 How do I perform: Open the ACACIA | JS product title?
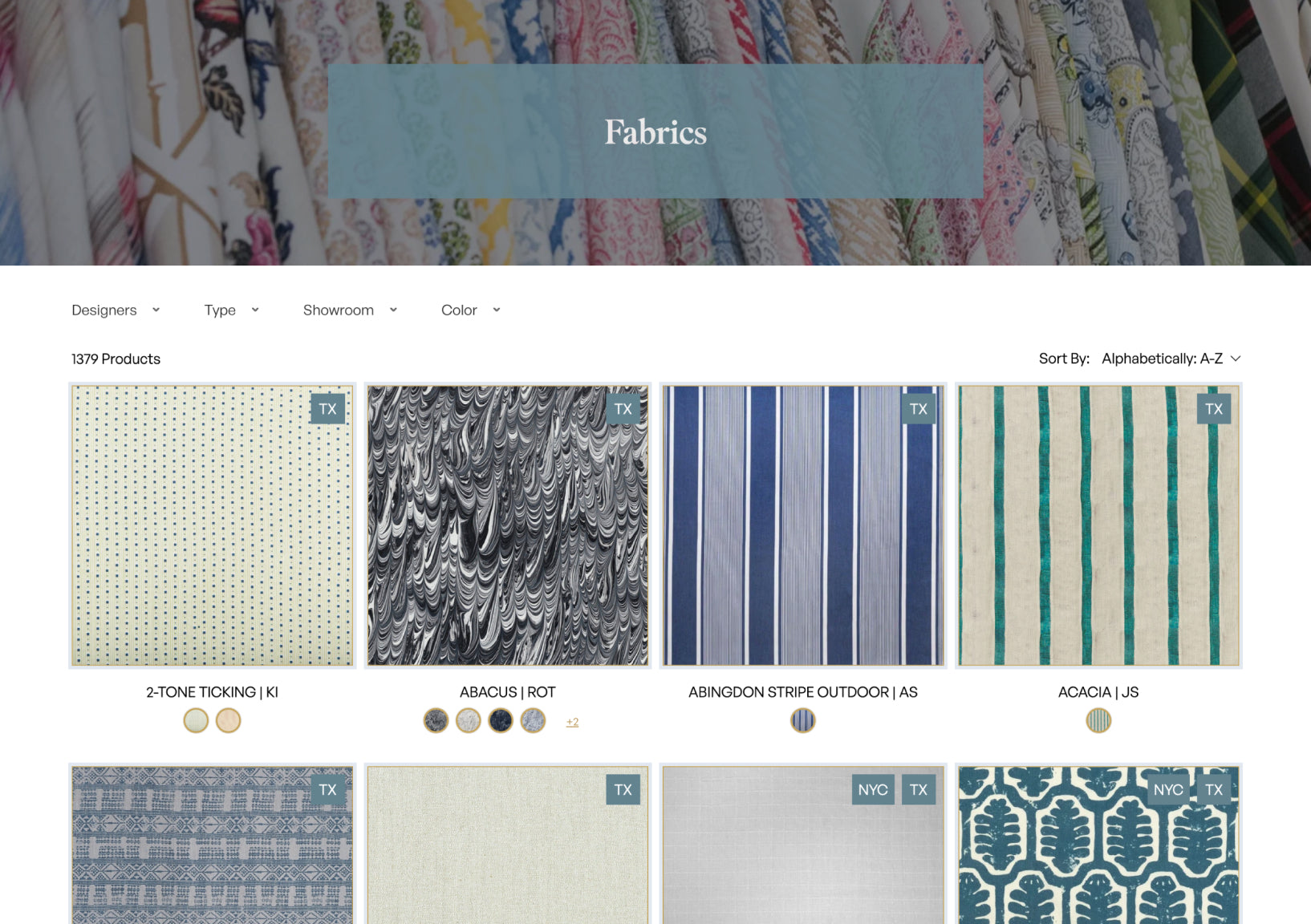tap(1098, 692)
